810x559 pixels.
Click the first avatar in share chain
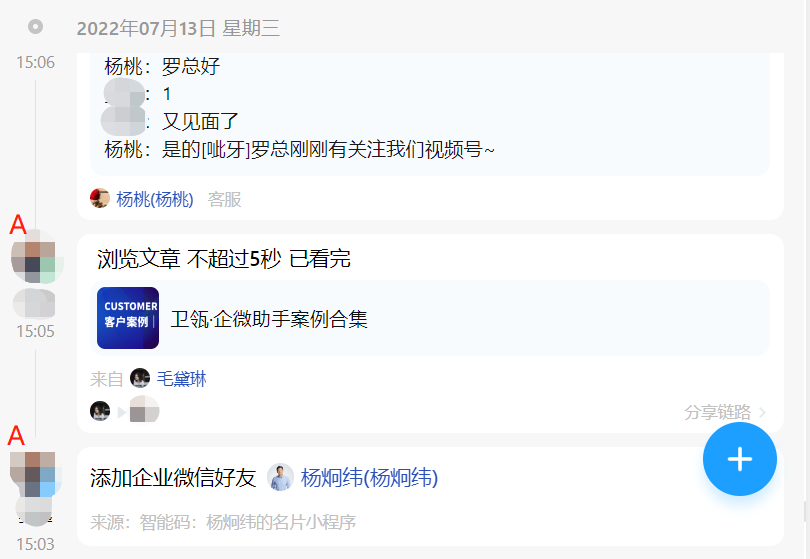100,411
